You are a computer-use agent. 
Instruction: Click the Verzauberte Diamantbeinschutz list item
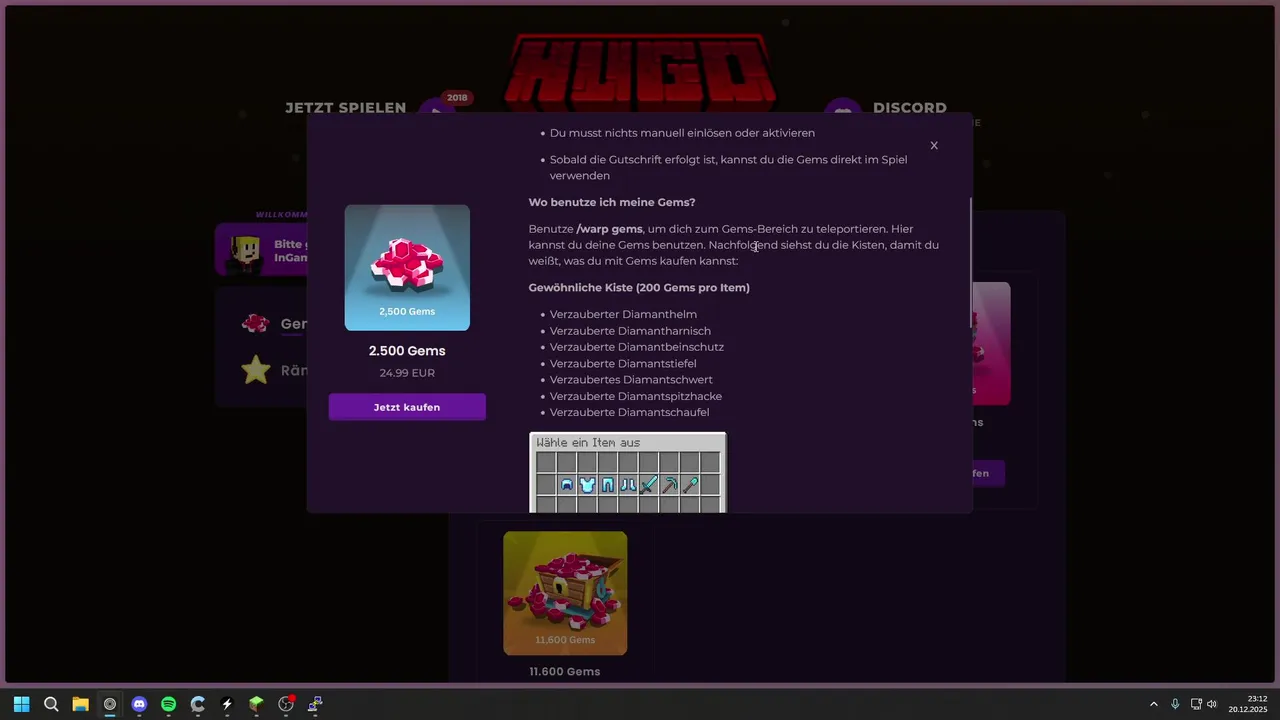tap(637, 347)
